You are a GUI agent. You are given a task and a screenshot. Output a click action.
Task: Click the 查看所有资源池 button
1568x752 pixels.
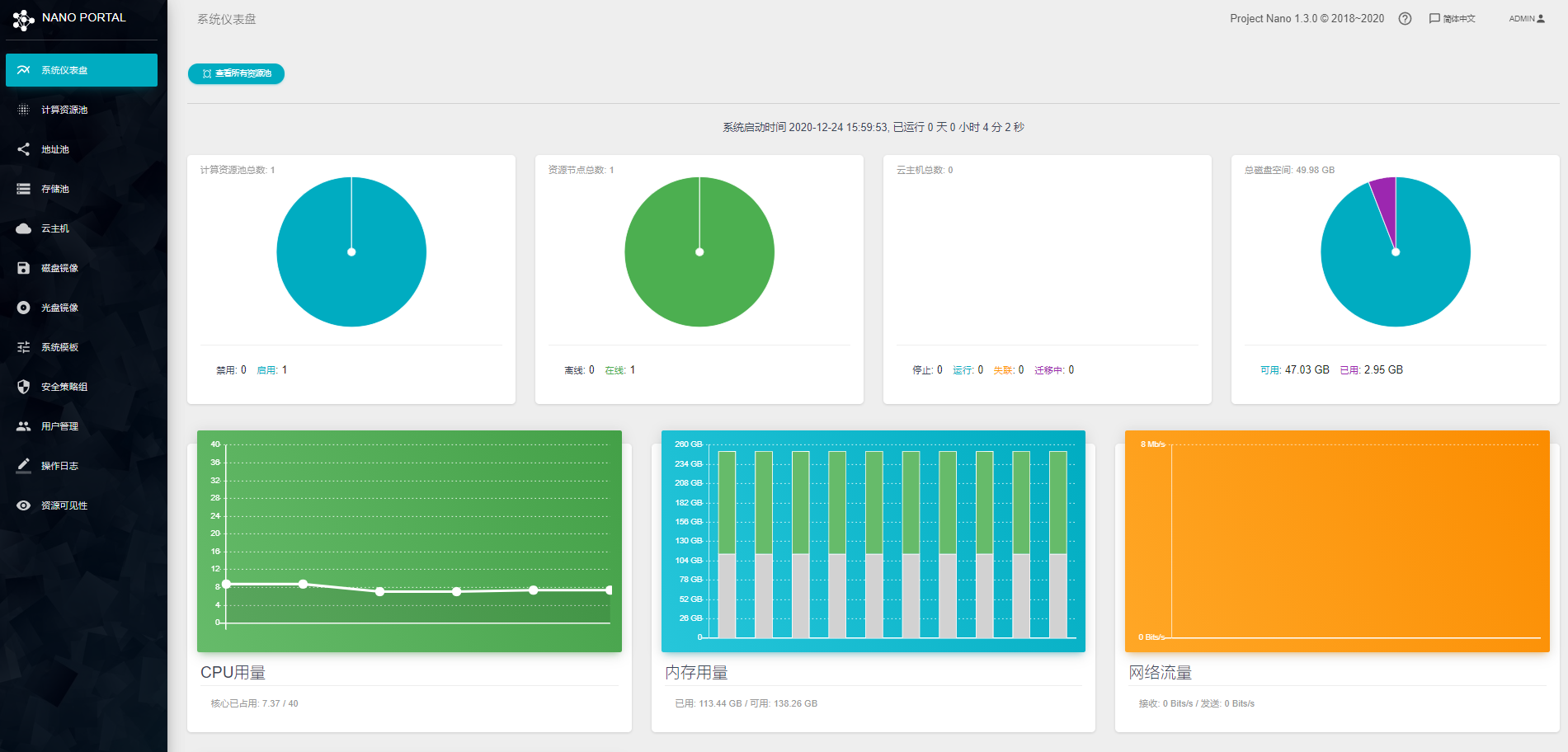tap(236, 73)
